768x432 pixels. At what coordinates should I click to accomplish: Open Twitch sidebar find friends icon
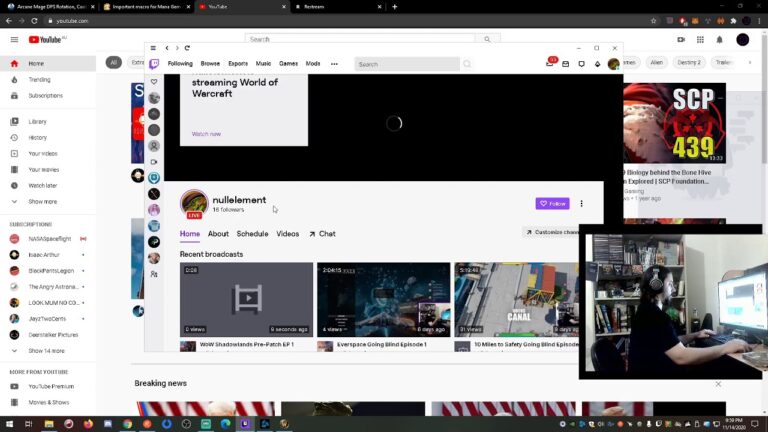point(154,274)
